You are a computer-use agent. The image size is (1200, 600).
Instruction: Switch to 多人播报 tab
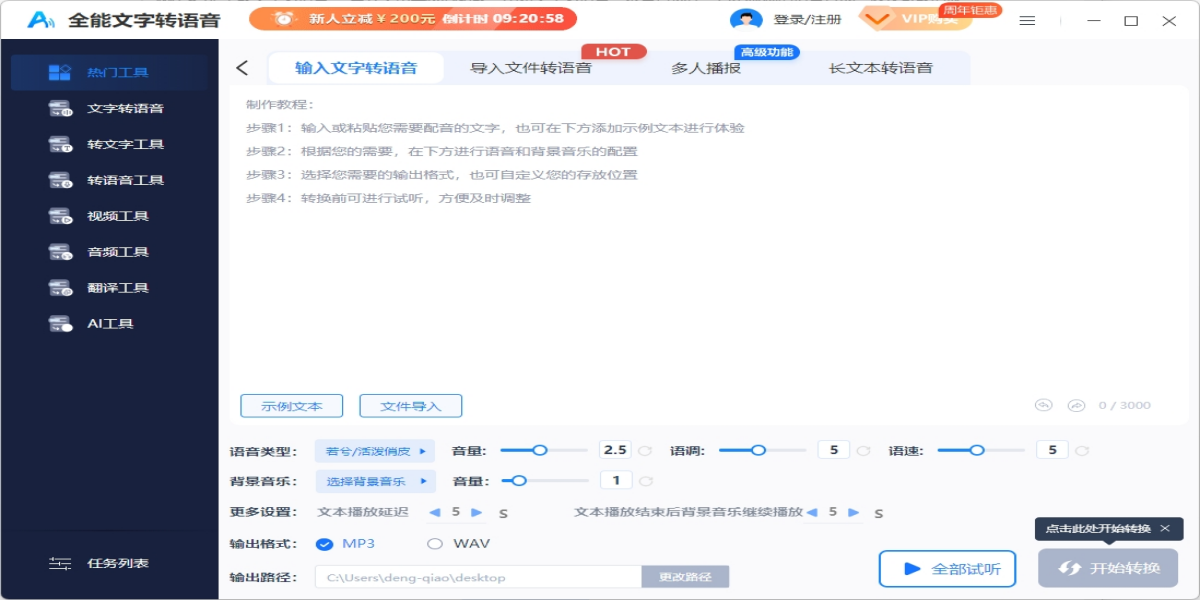coord(706,68)
